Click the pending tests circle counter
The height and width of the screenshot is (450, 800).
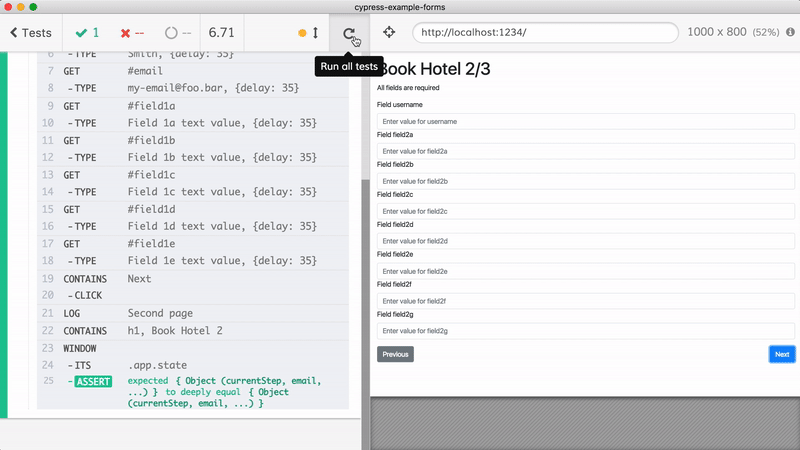[178, 33]
